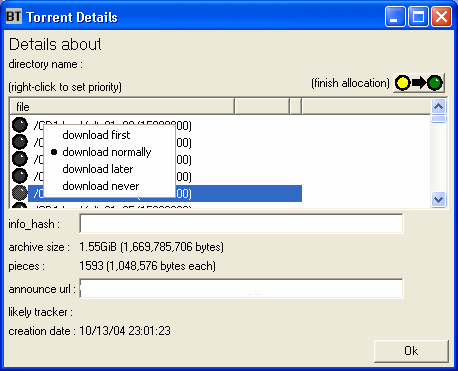The height and width of the screenshot is (371, 458).
Task: Click the 'Details about' heading
Action: 55,44
